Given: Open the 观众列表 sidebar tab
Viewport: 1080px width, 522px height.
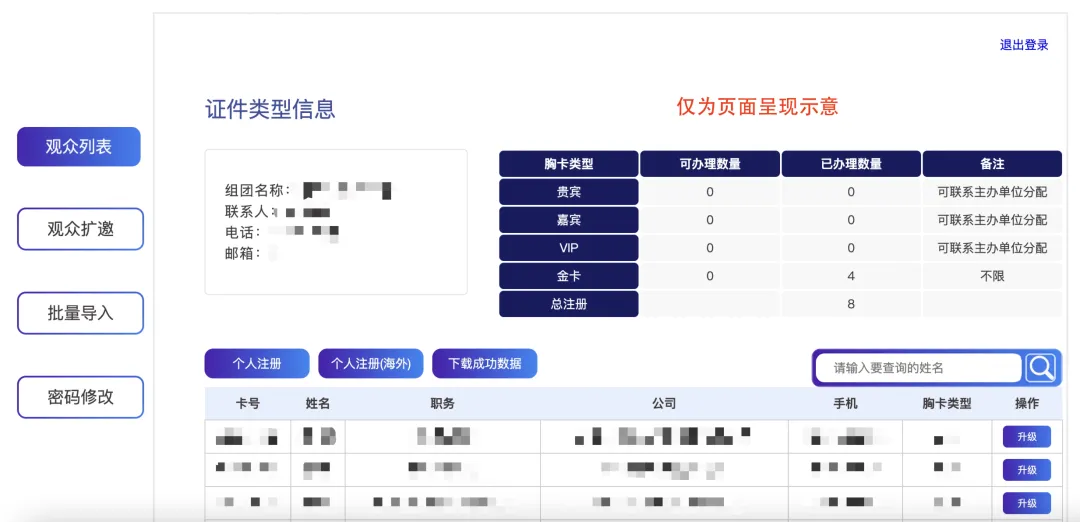Looking at the screenshot, I should 79,147.
